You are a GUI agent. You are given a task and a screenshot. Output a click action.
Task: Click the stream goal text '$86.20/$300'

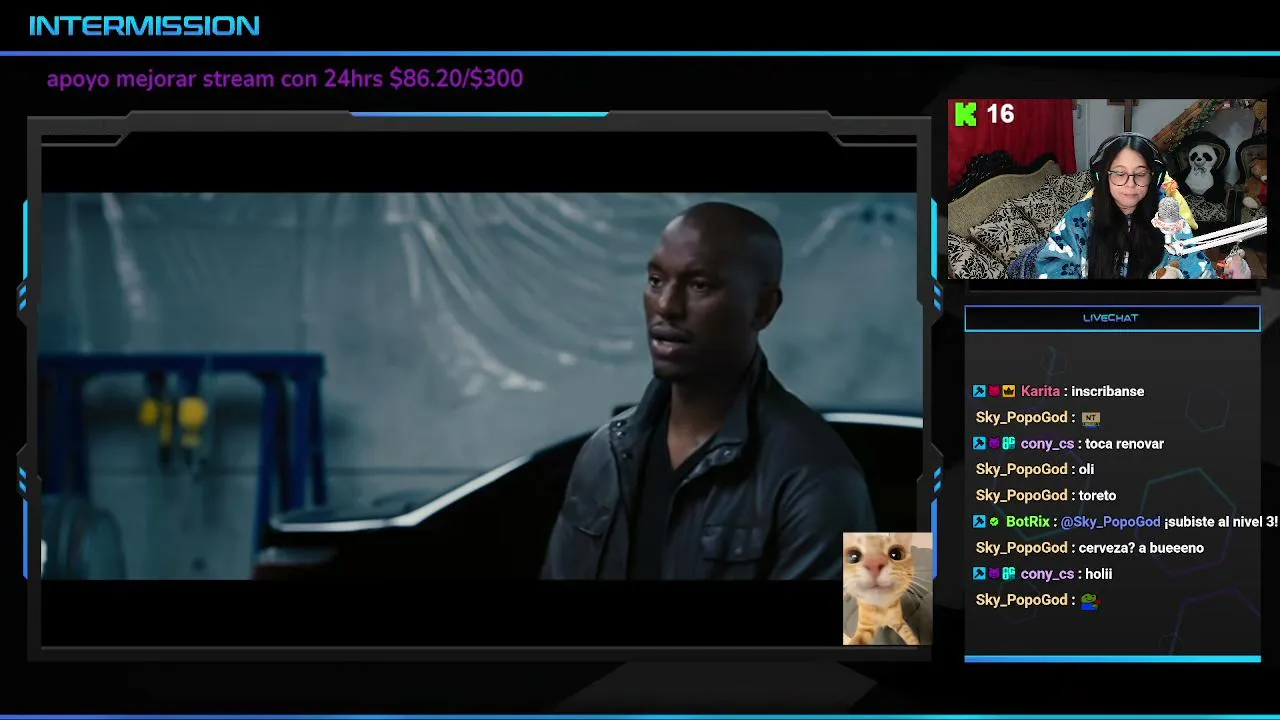pos(456,78)
